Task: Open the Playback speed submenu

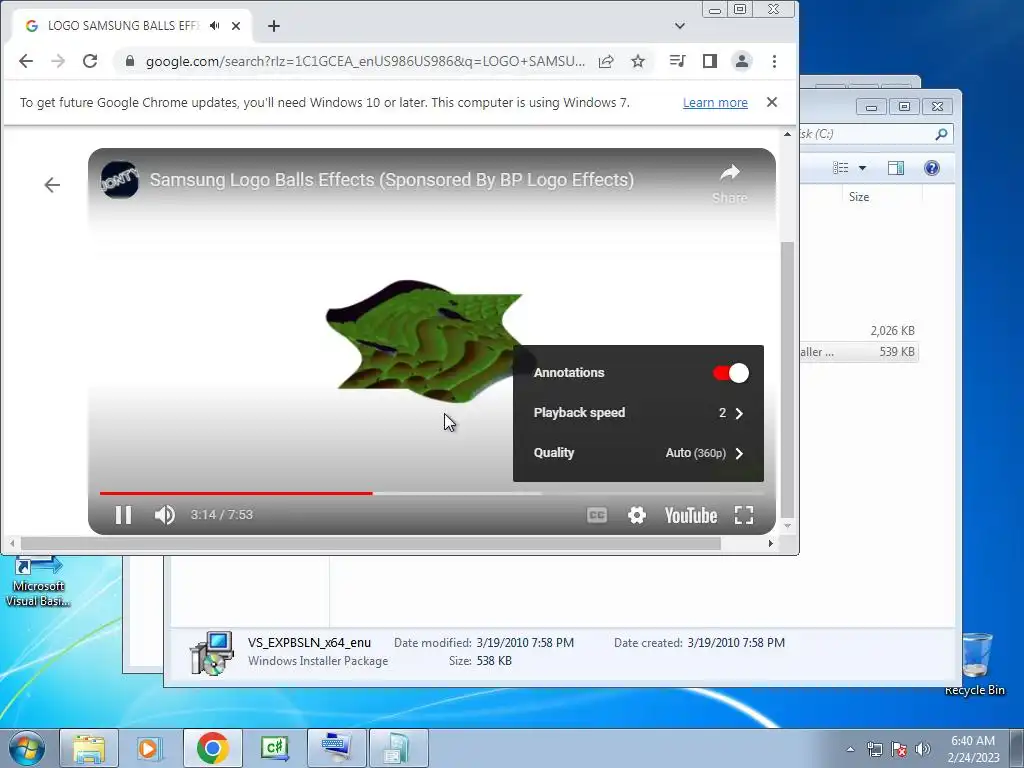Action: pos(638,413)
